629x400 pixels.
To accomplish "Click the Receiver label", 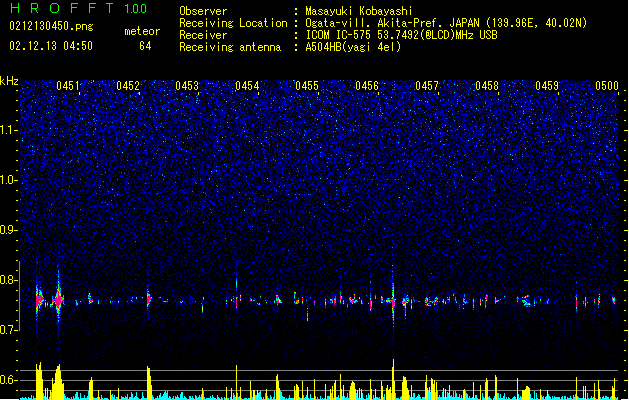I will tap(203, 35).
